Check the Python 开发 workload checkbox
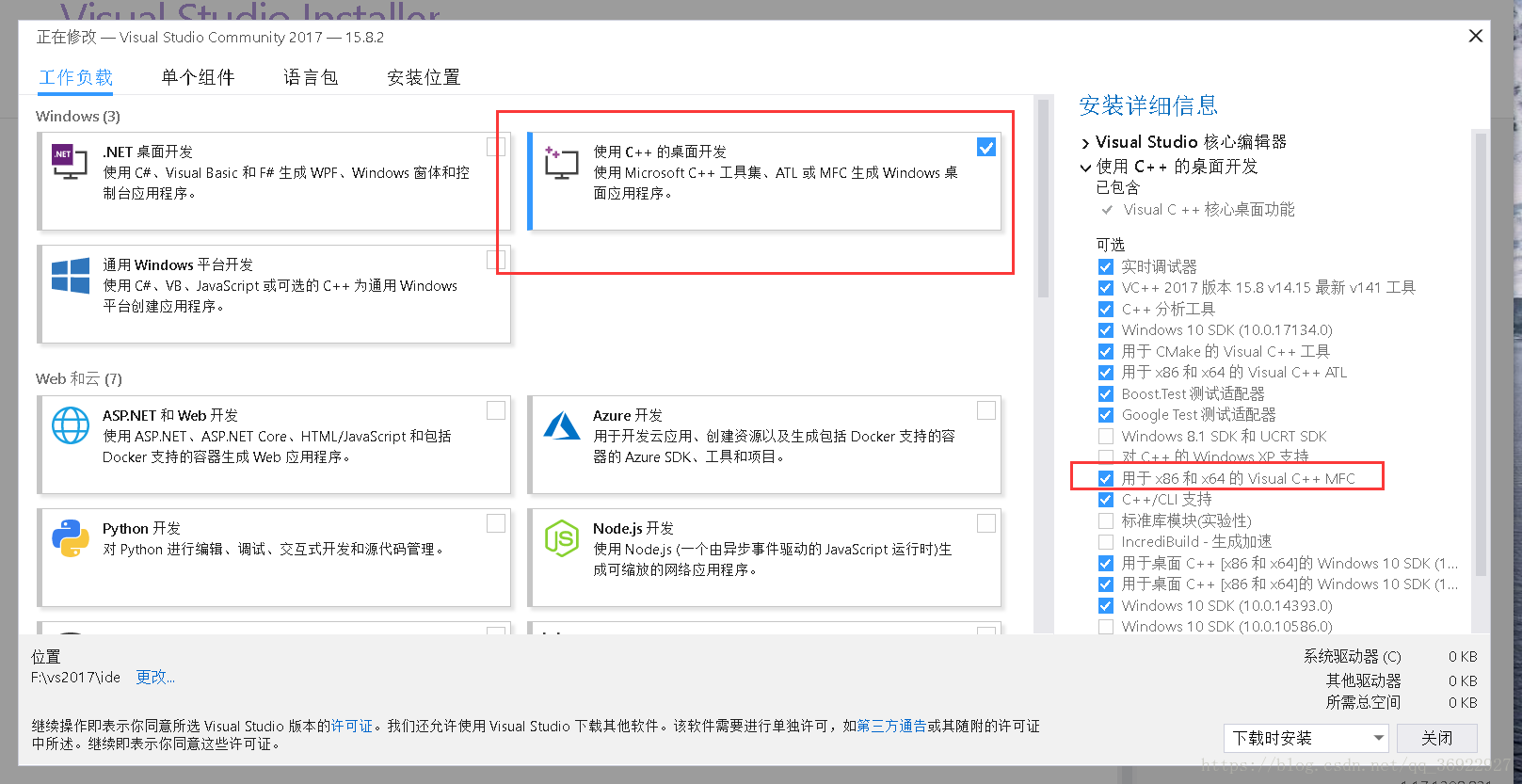1522x784 pixels. pyautogui.click(x=496, y=523)
